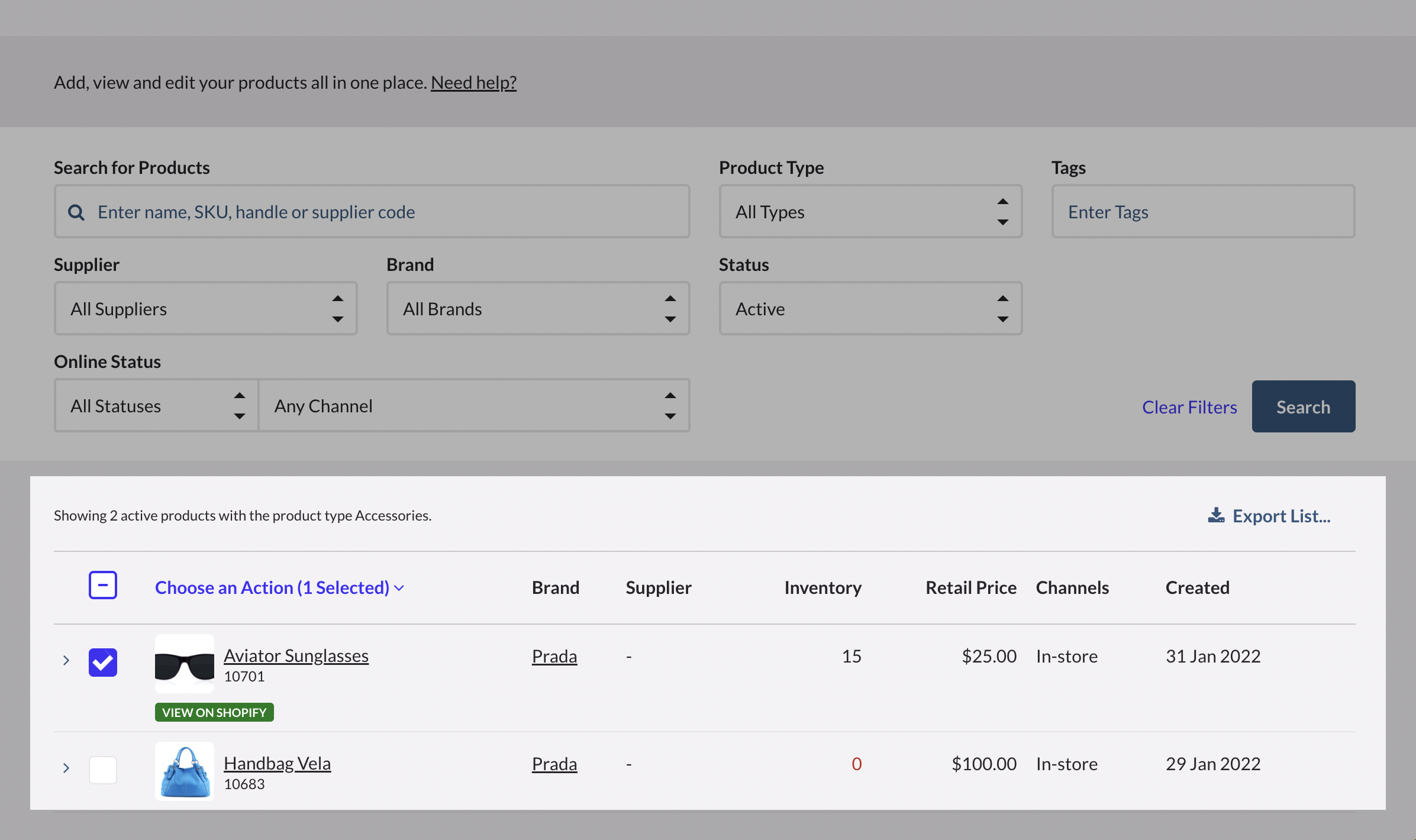
Task: Click the Handbag Vela thumbnail
Action: tap(185, 771)
